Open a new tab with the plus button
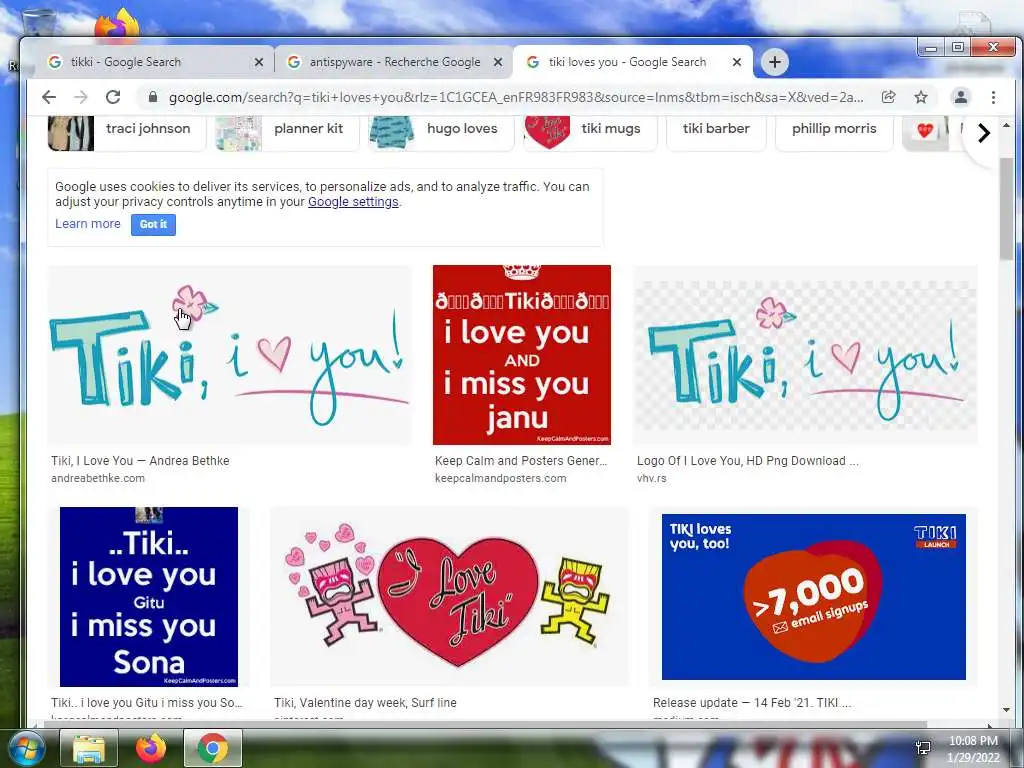The height and width of the screenshot is (768, 1024). coord(775,62)
